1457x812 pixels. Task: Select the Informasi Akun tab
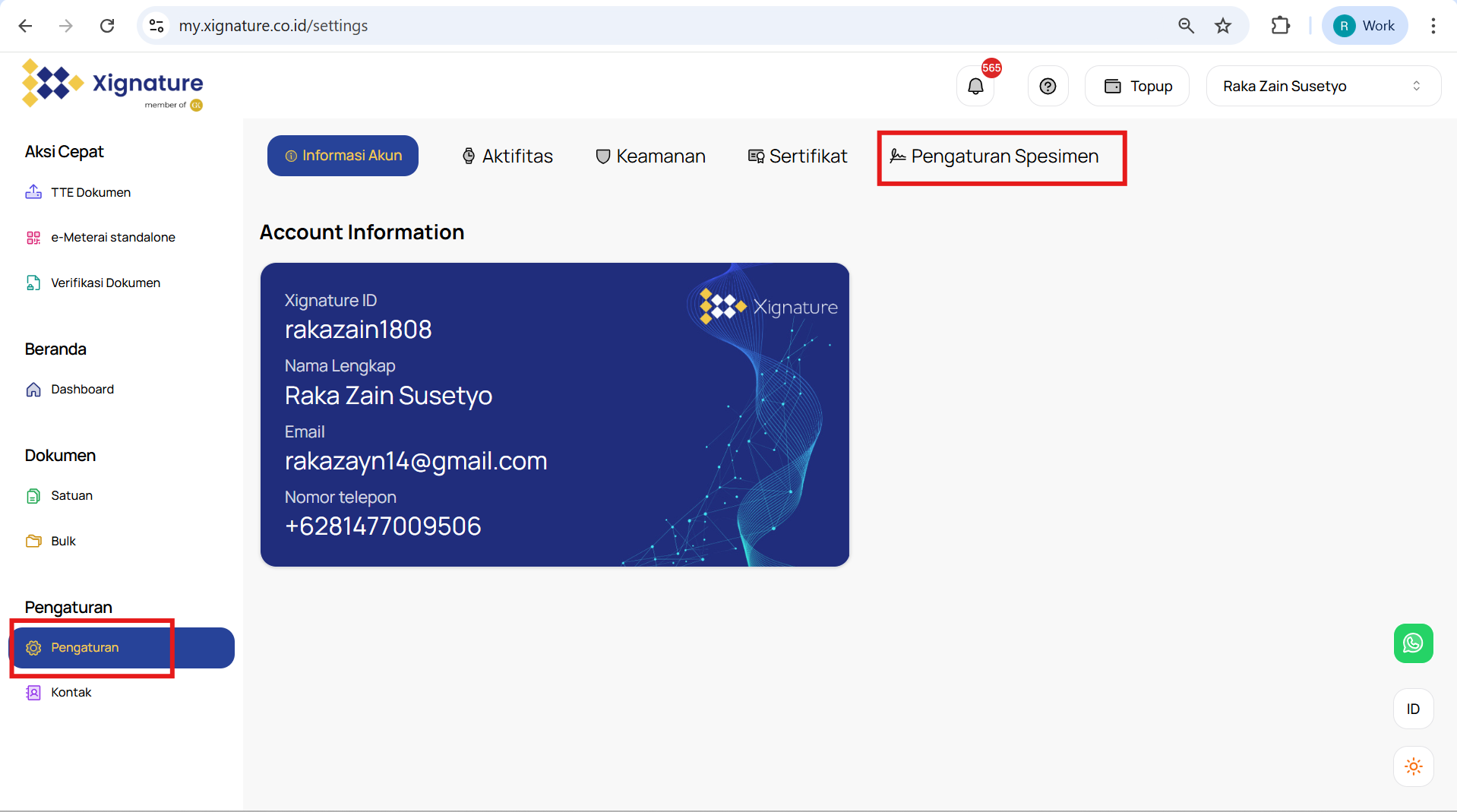click(x=343, y=156)
